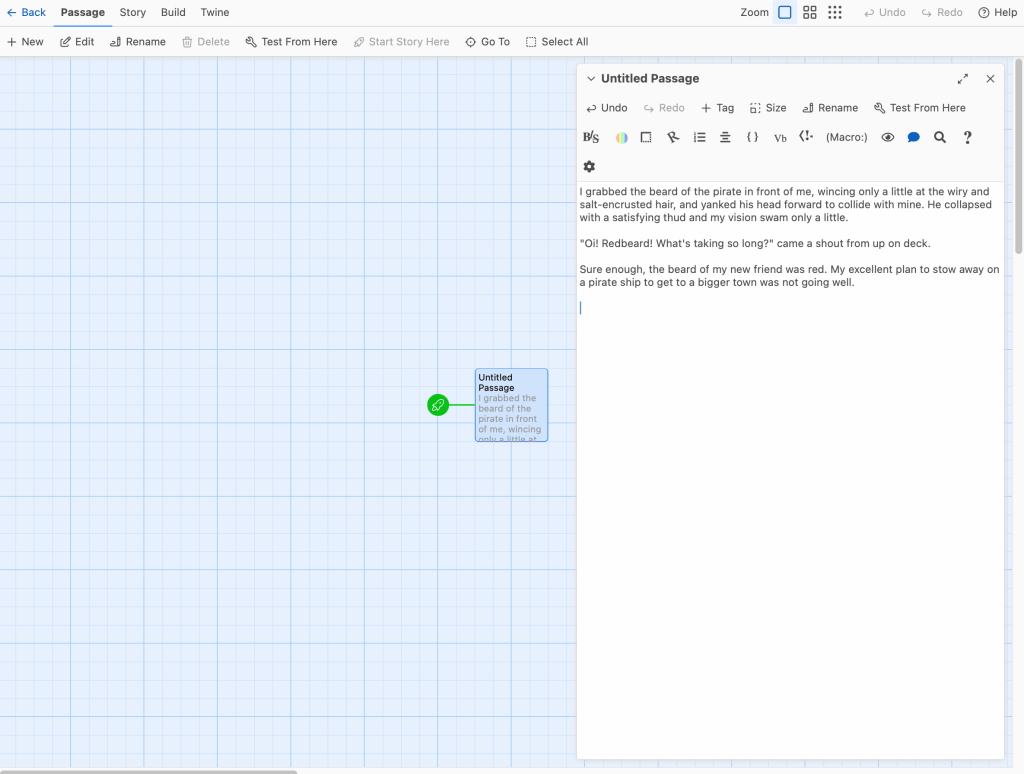Collapse the Untitled Passage panel chevron
The height and width of the screenshot is (774, 1024).
590,79
